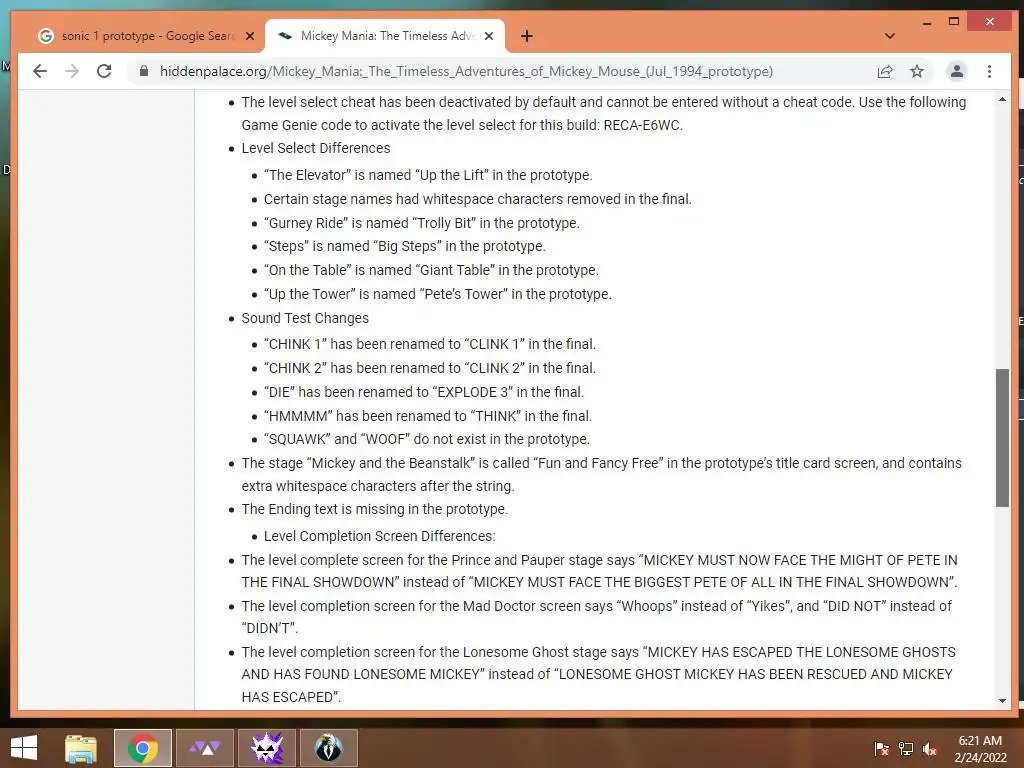Click the whitespace characters removed line
Viewport: 1024px width, 768px height.
pyautogui.click(x=478, y=199)
